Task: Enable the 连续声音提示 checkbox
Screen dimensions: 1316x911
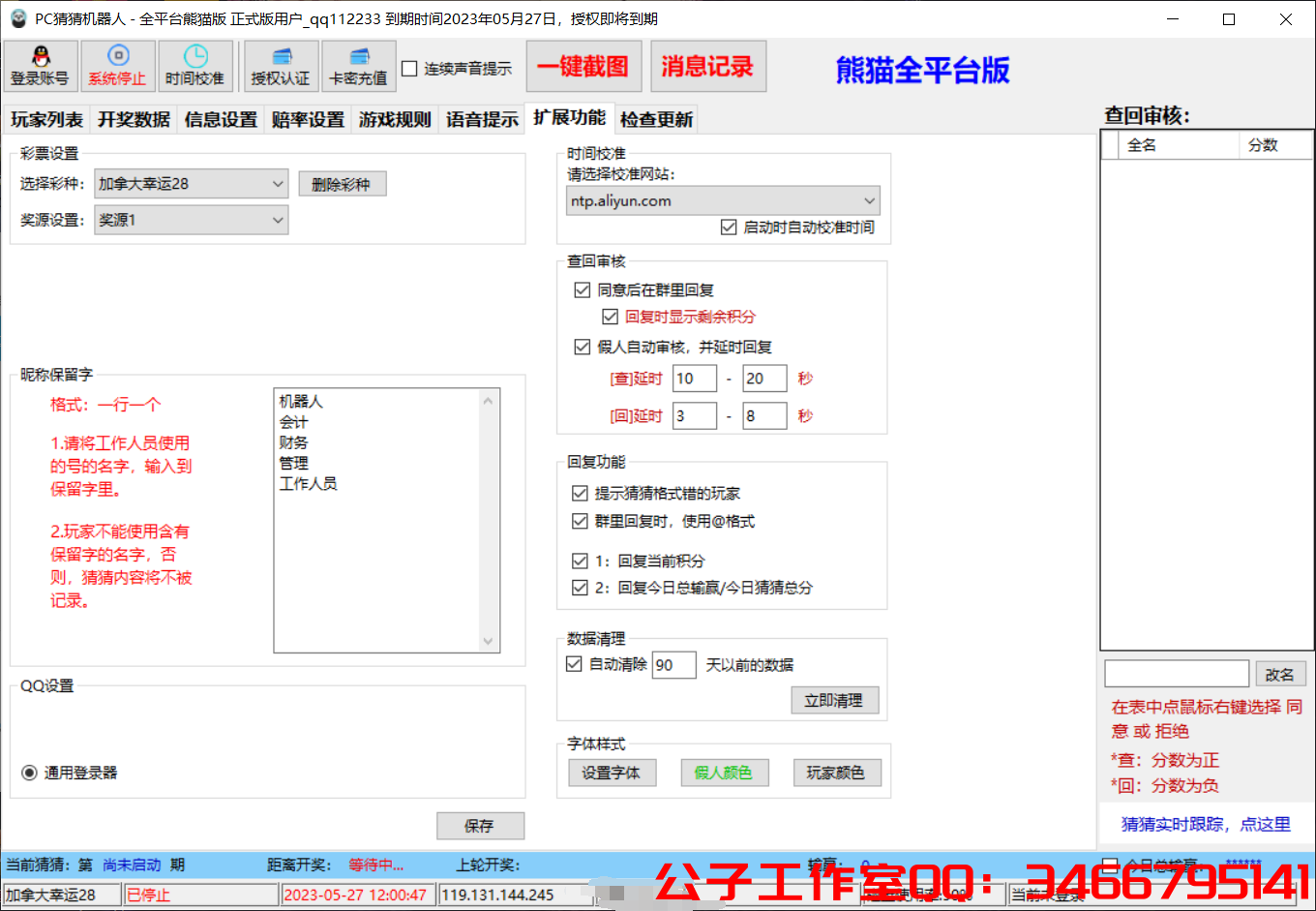Action: pyautogui.click(x=409, y=69)
